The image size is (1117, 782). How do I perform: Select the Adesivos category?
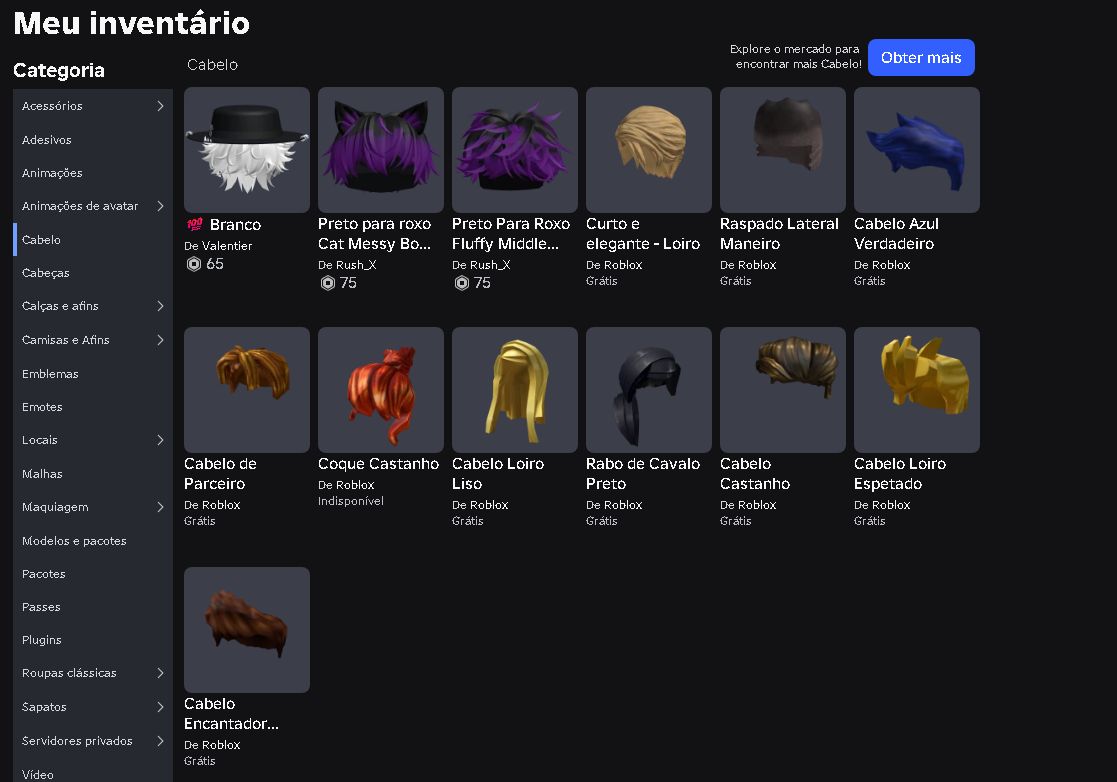[x=93, y=140]
